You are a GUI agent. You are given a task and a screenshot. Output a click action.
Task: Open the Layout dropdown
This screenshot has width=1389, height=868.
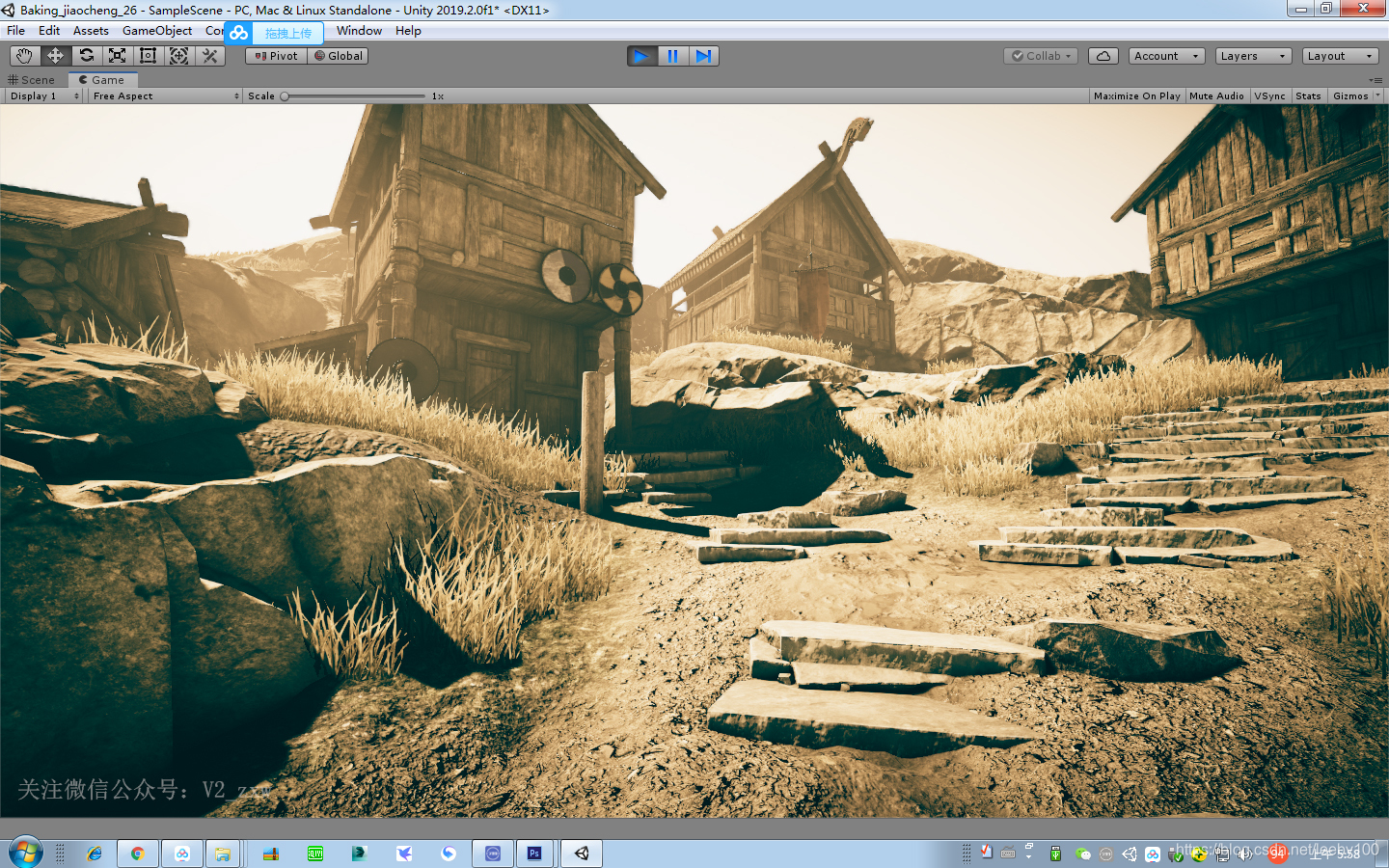tap(1341, 56)
